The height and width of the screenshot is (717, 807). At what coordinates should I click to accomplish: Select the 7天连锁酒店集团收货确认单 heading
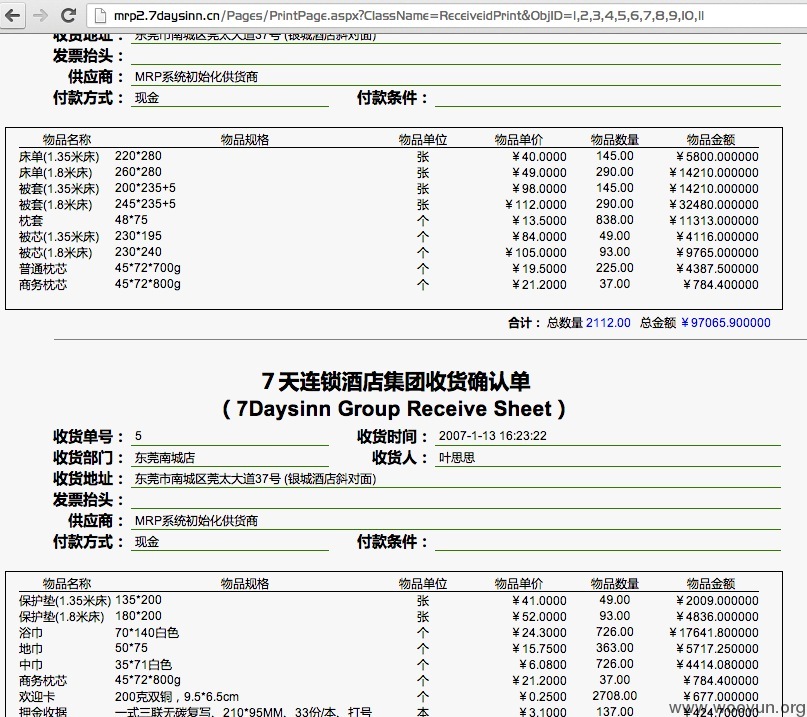click(x=396, y=381)
